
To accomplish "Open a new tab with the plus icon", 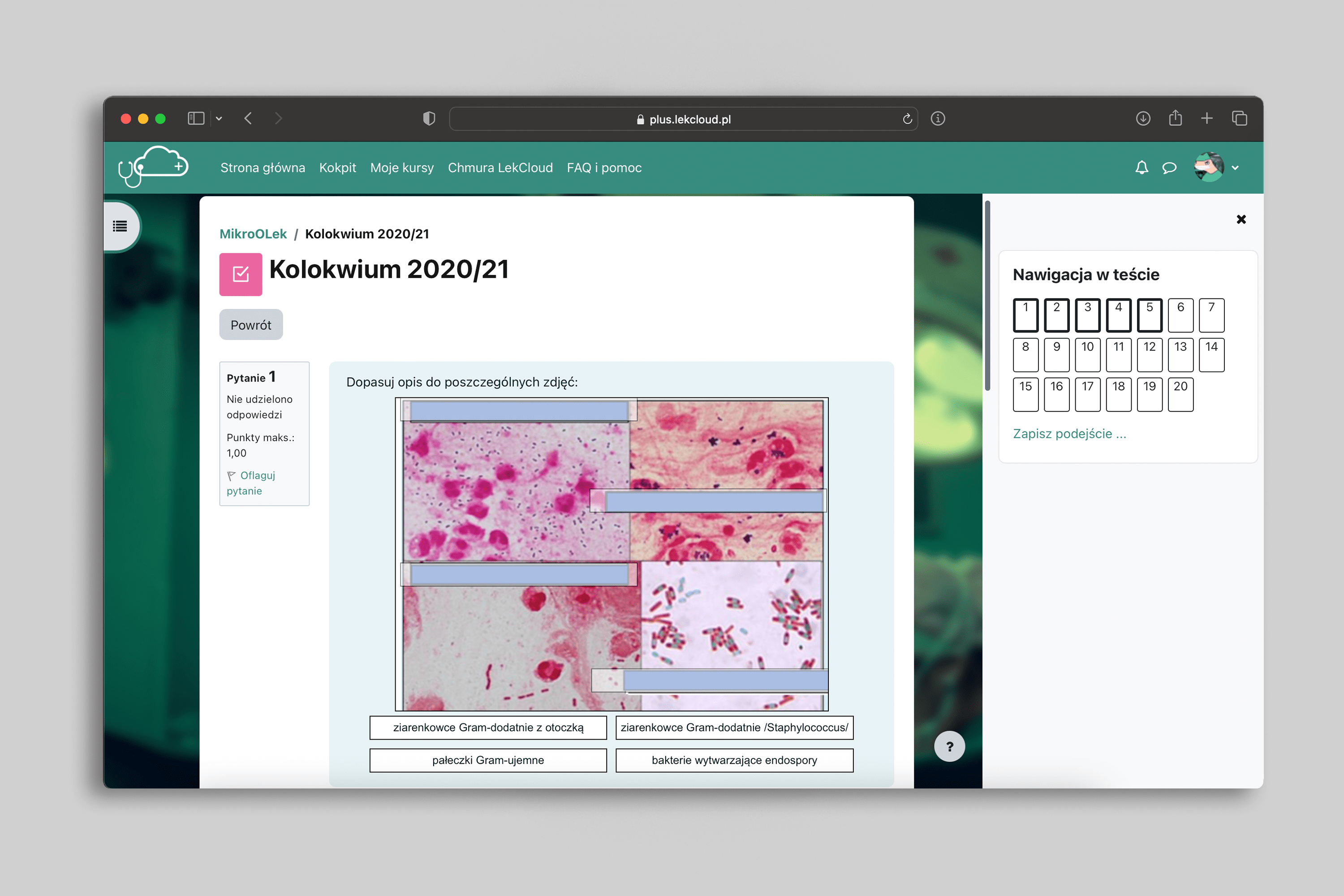I will [1207, 118].
